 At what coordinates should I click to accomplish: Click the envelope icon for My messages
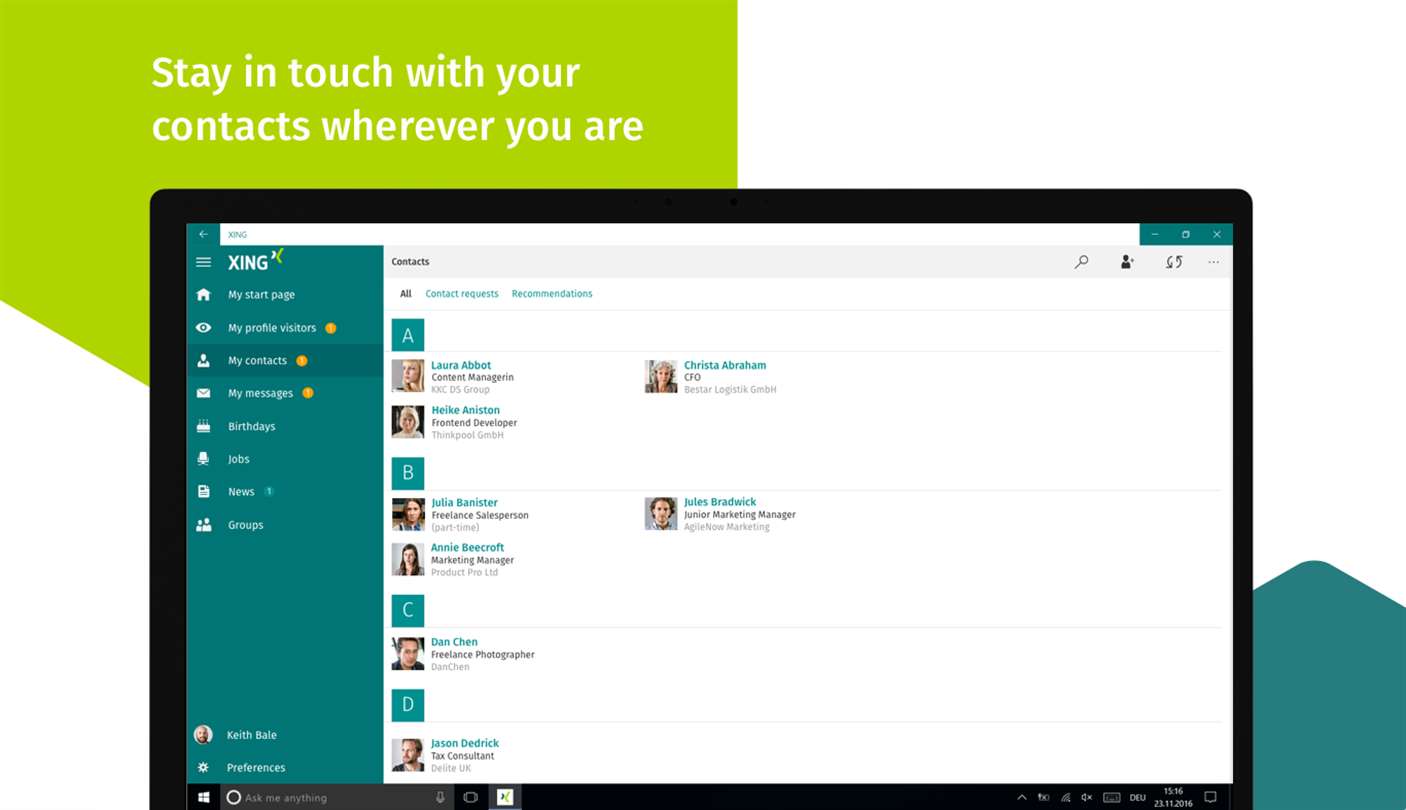tap(204, 394)
